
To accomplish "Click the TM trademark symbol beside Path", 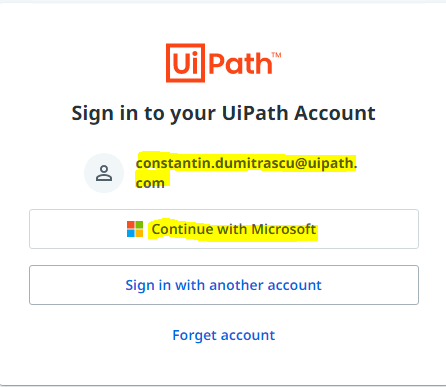I will 277,55.
